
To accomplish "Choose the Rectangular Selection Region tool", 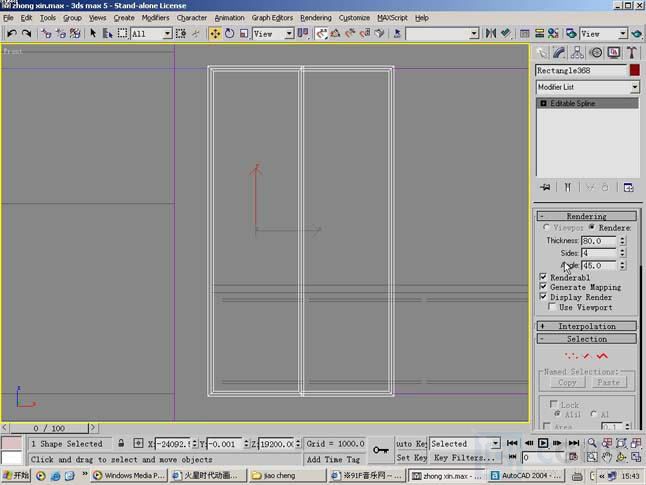I will [x=122, y=33].
